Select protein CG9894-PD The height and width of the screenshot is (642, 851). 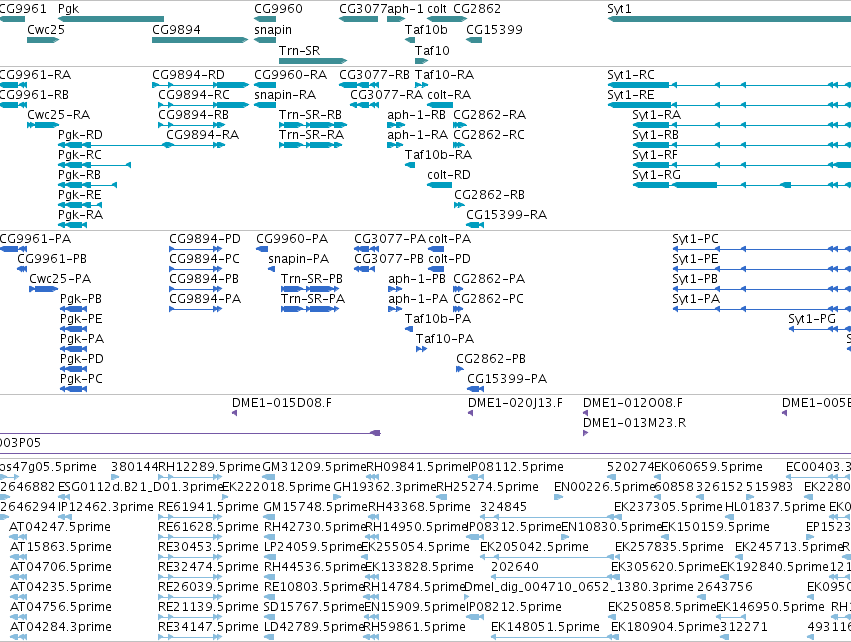(x=195, y=249)
